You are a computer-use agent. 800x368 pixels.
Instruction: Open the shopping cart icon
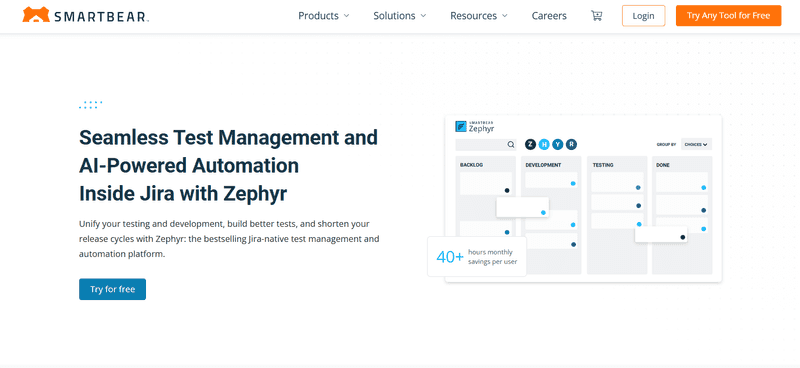coord(596,16)
